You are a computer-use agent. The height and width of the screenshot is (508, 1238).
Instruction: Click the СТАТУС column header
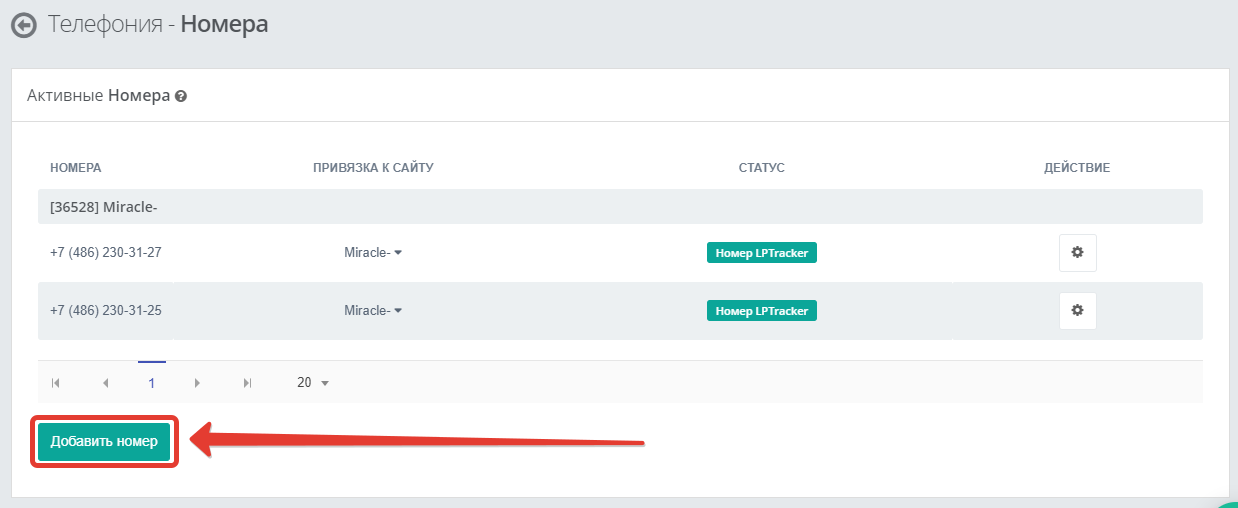[x=762, y=168]
